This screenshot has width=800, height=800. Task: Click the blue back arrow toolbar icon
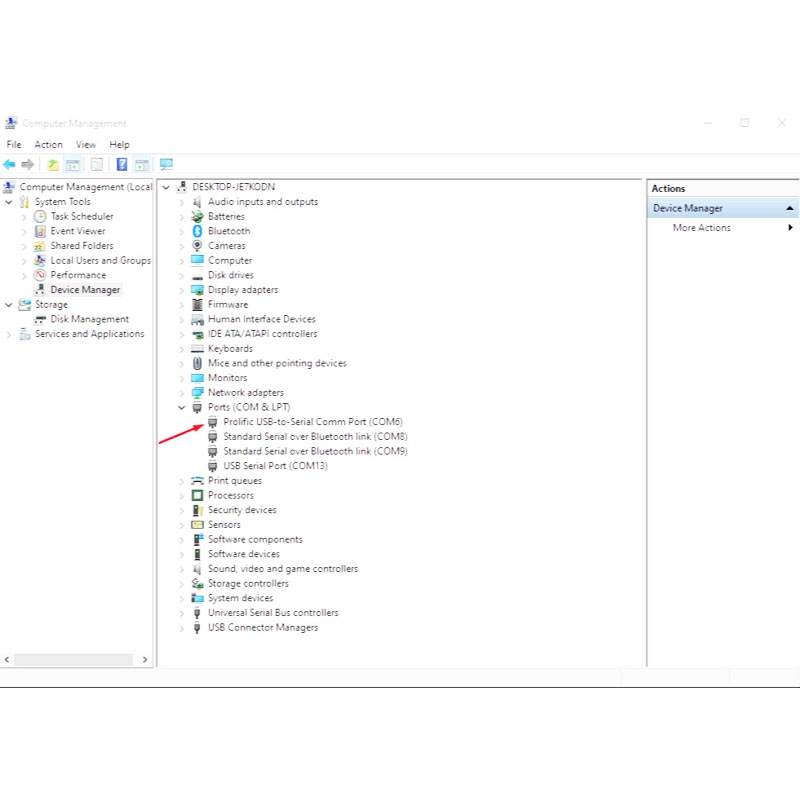pos(9,164)
